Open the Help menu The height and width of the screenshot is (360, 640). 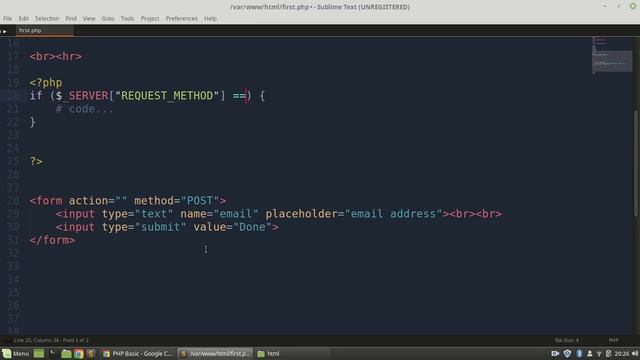point(210,18)
